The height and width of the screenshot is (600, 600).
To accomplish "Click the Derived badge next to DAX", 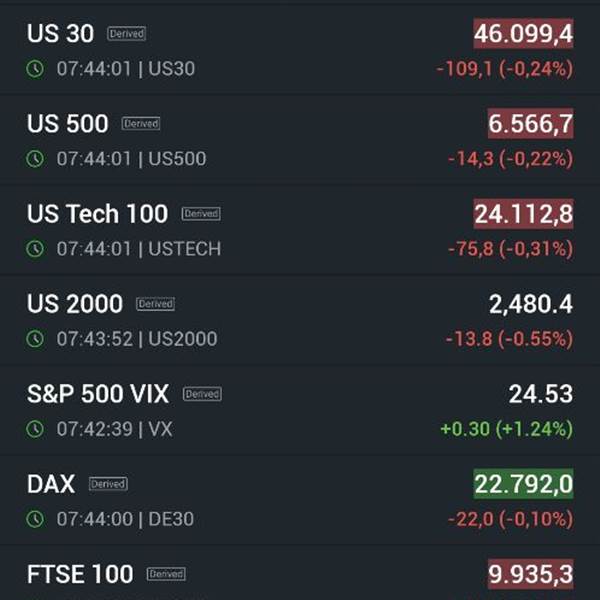I will pyautogui.click(x=108, y=484).
